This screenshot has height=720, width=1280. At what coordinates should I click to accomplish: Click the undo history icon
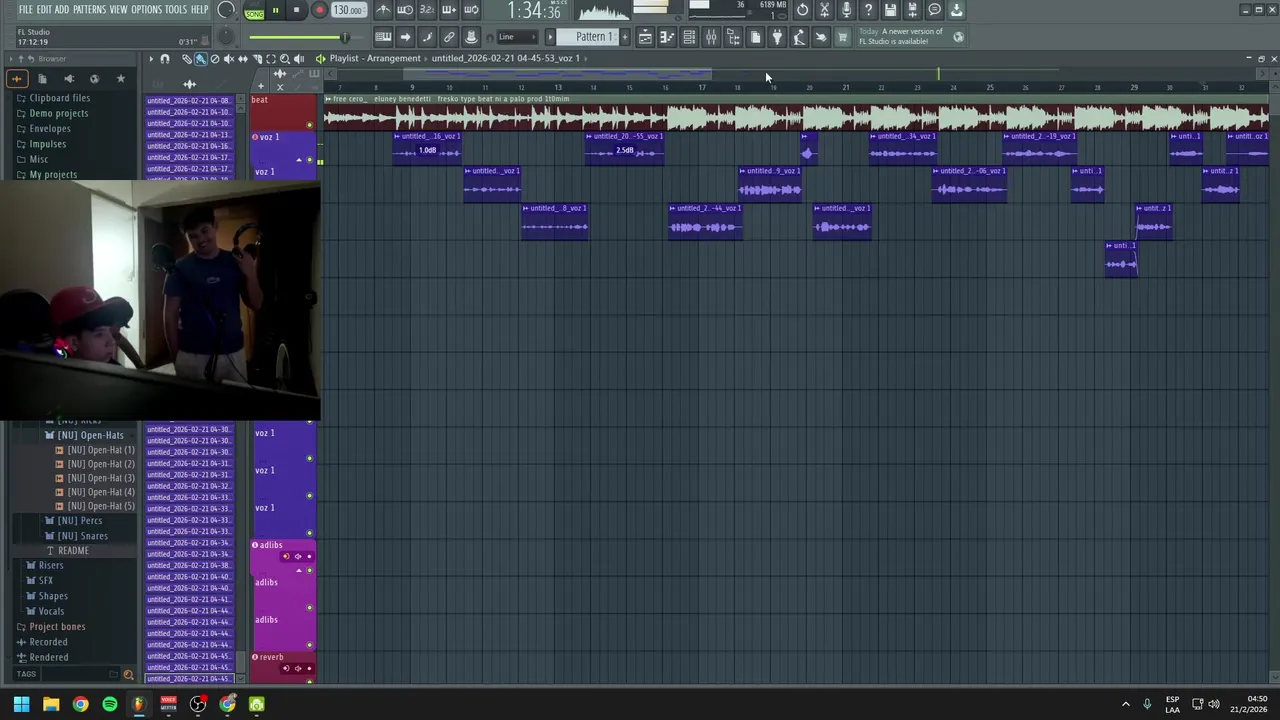click(802, 10)
